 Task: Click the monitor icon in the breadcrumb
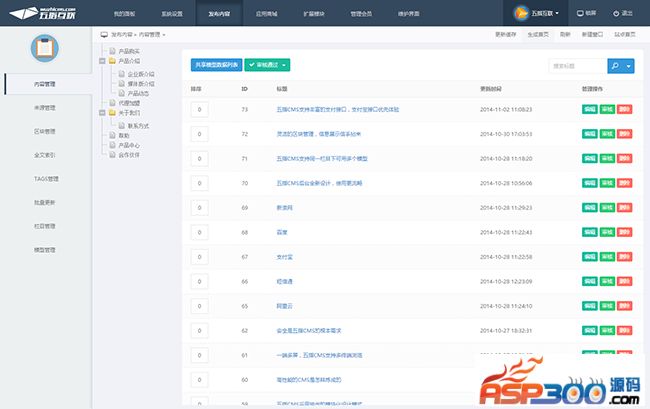pyautogui.click(x=105, y=34)
